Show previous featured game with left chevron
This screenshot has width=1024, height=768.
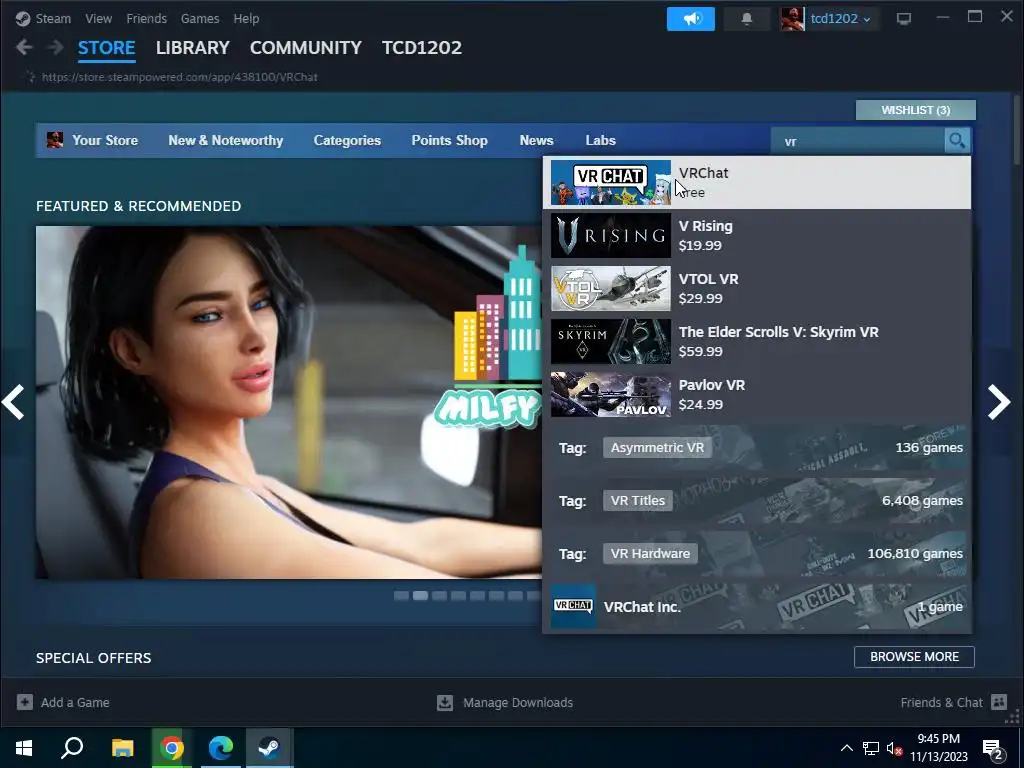click(x=13, y=402)
